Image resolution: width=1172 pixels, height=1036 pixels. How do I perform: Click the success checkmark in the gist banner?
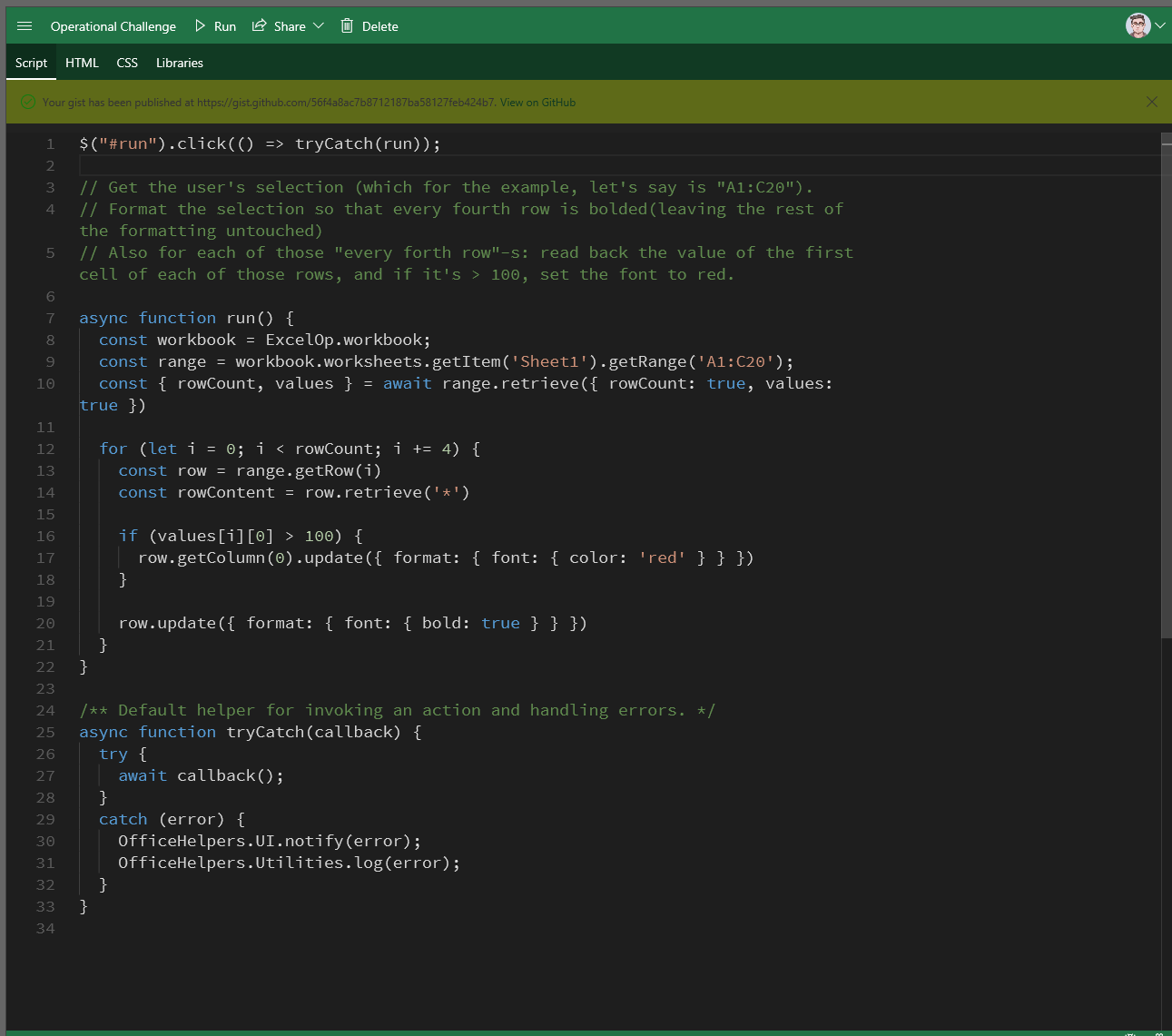(26, 102)
